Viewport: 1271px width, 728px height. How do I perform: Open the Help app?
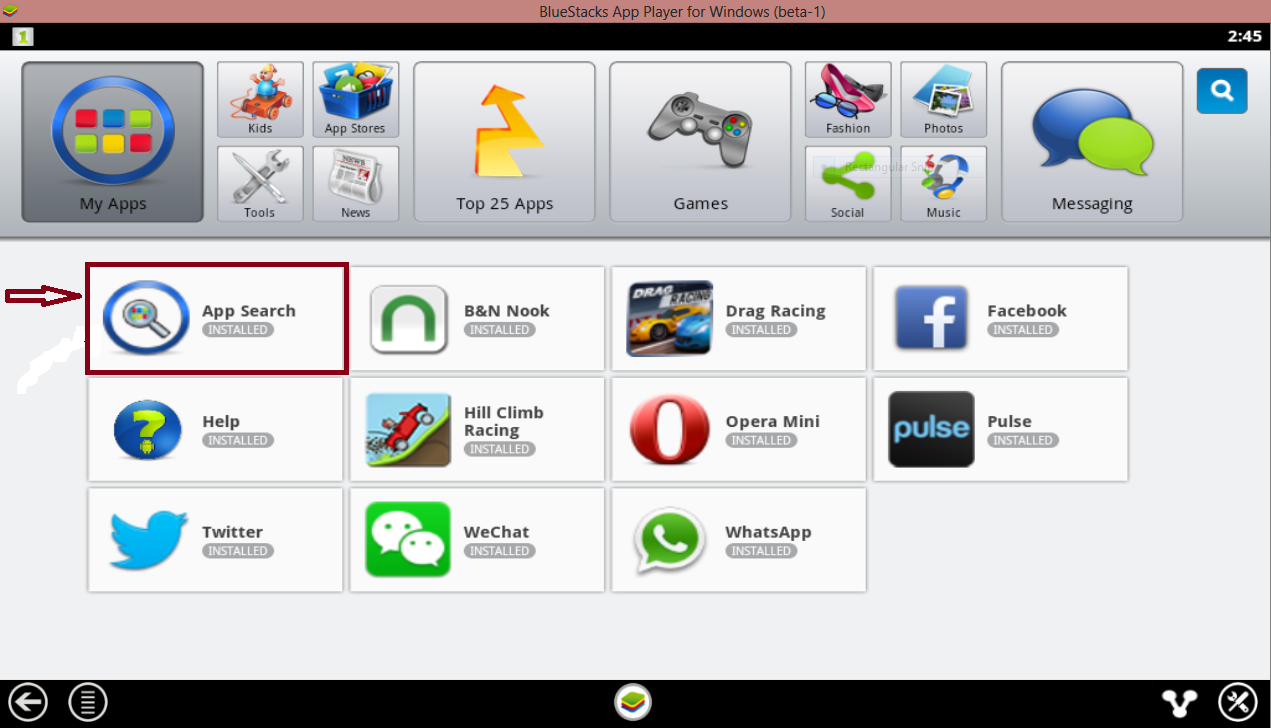pos(215,430)
